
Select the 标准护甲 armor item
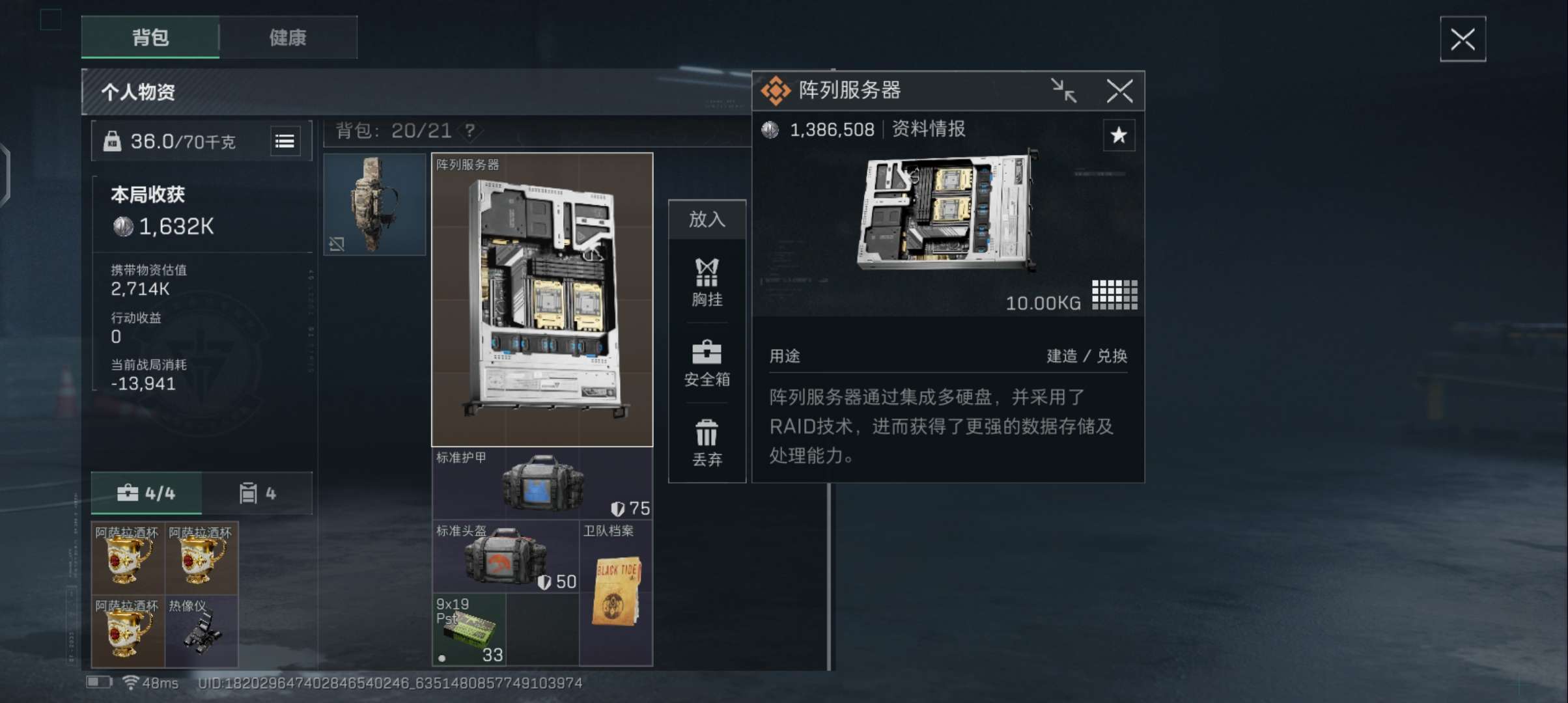pyautogui.click(x=542, y=484)
